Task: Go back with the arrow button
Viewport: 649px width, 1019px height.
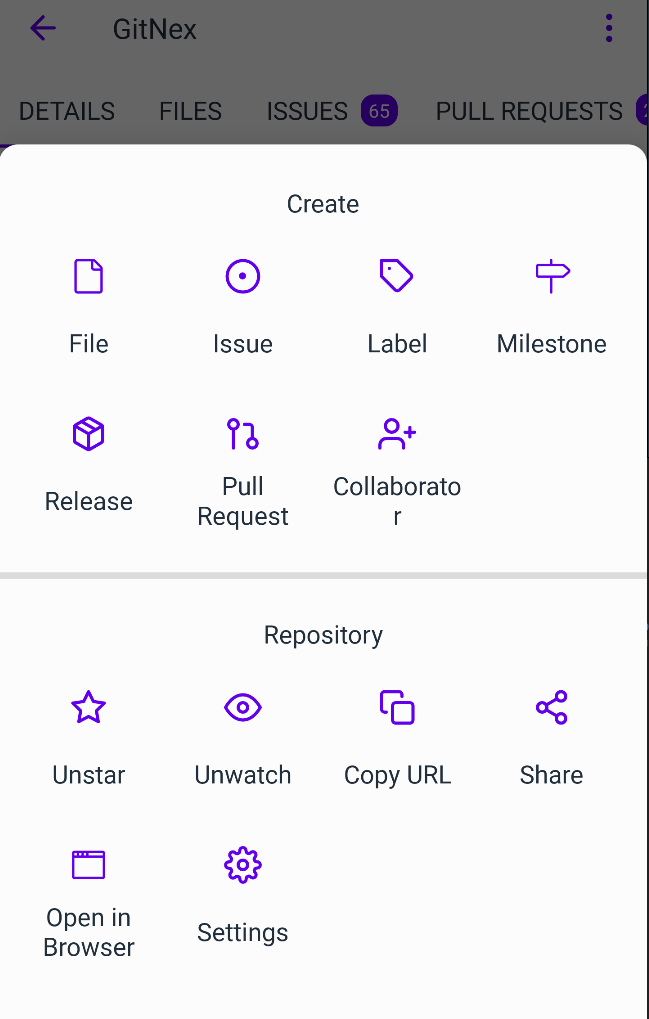Action: (x=43, y=29)
